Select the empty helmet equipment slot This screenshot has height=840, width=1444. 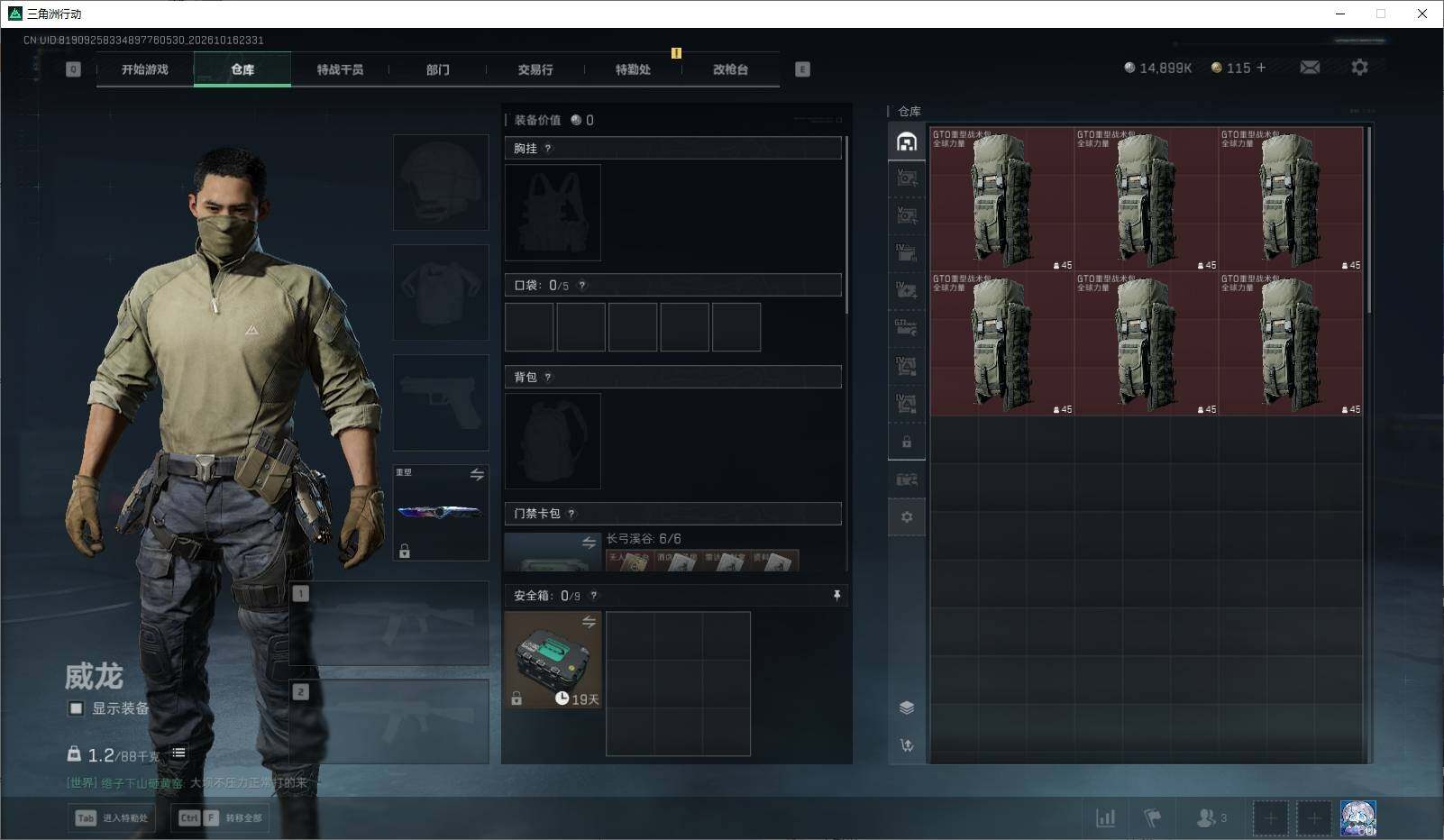click(441, 182)
